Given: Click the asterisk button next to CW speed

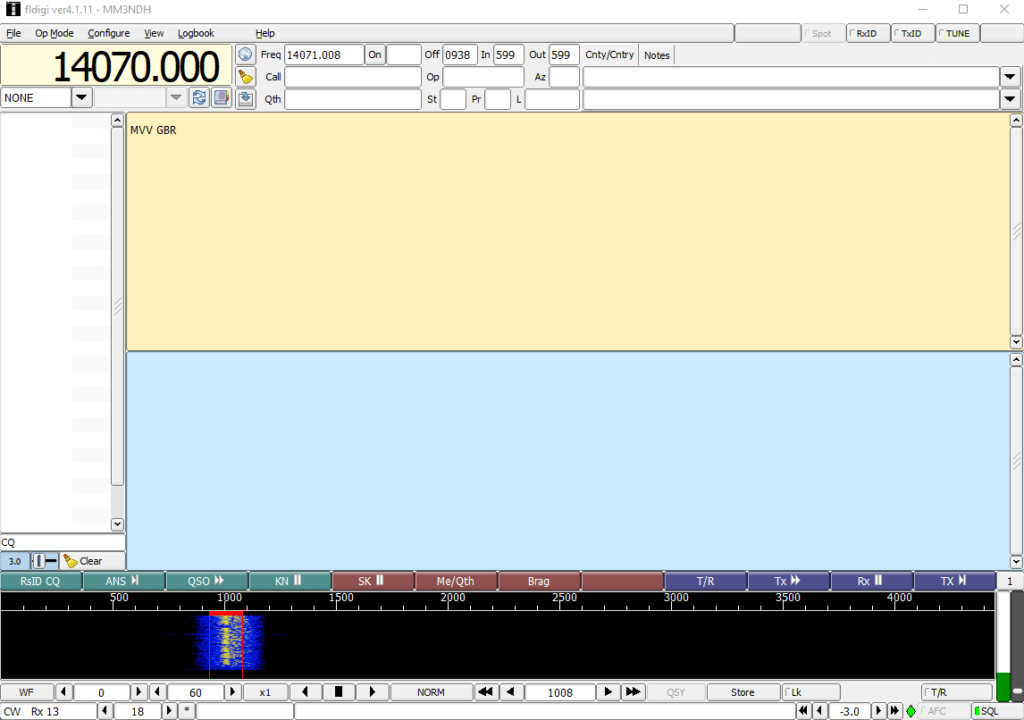Looking at the screenshot, I should tap(187, 711).
